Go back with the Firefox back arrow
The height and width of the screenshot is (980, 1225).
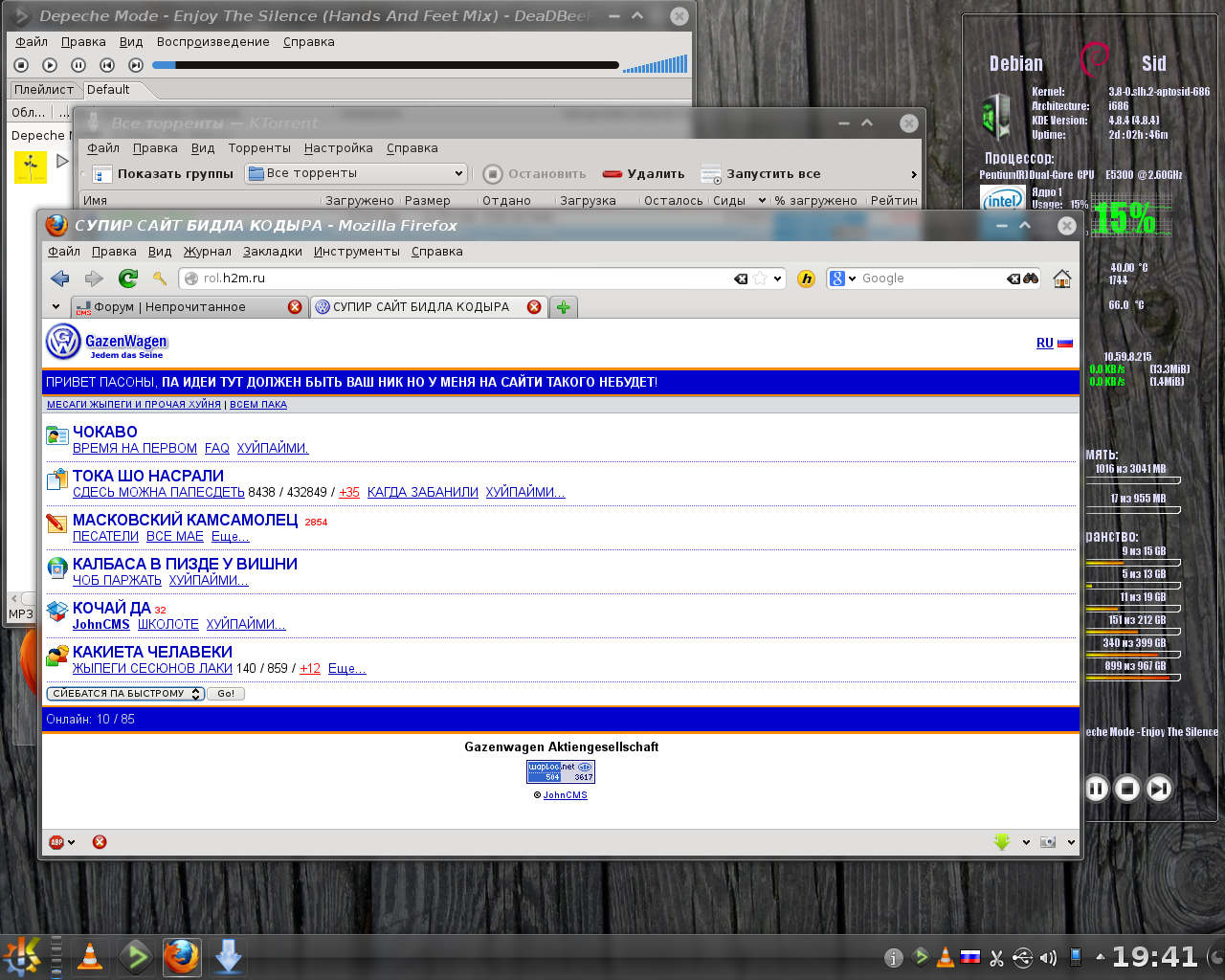60,278
